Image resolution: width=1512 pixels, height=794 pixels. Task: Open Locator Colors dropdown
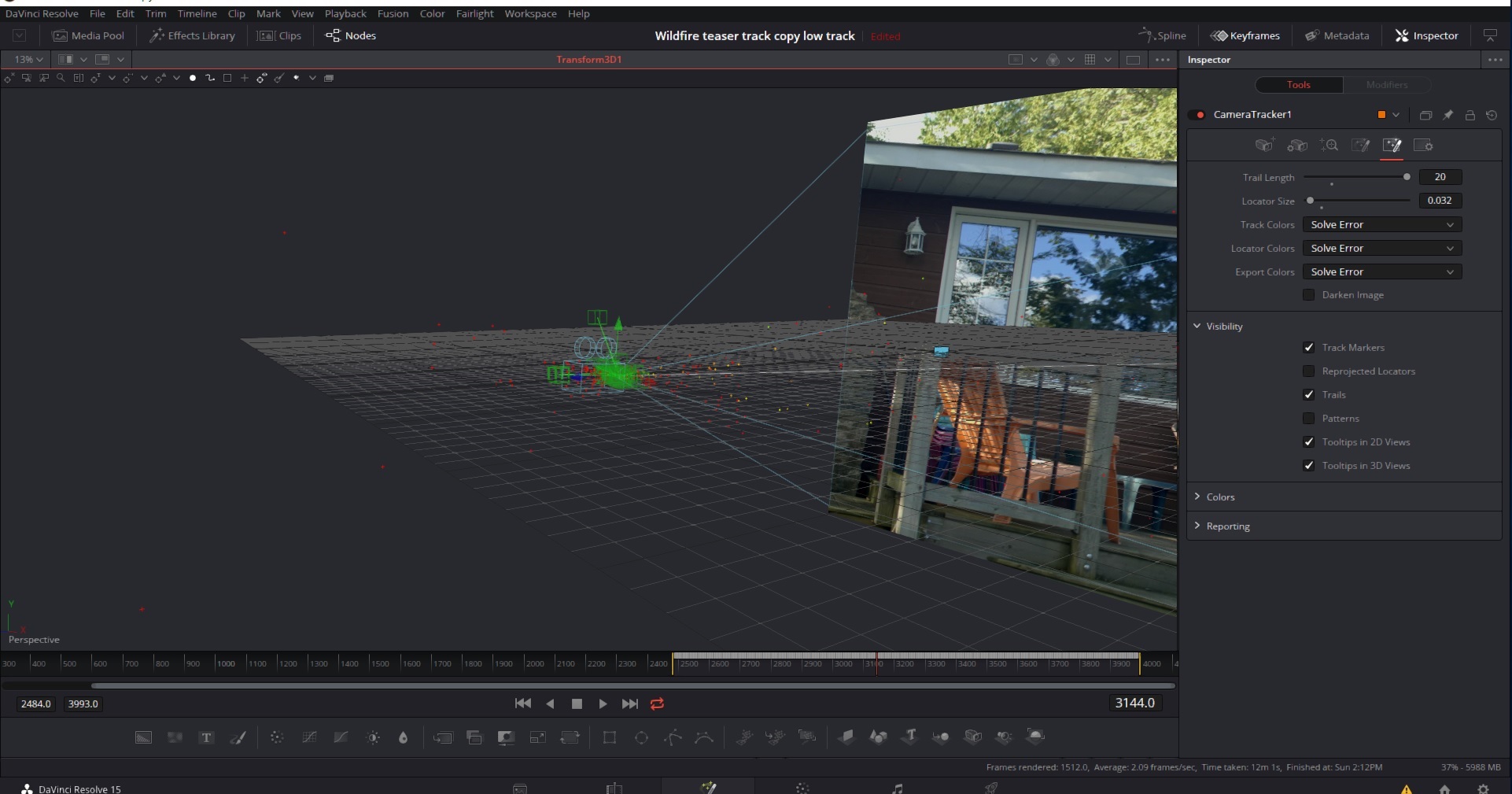click(x=1382, y=248)
